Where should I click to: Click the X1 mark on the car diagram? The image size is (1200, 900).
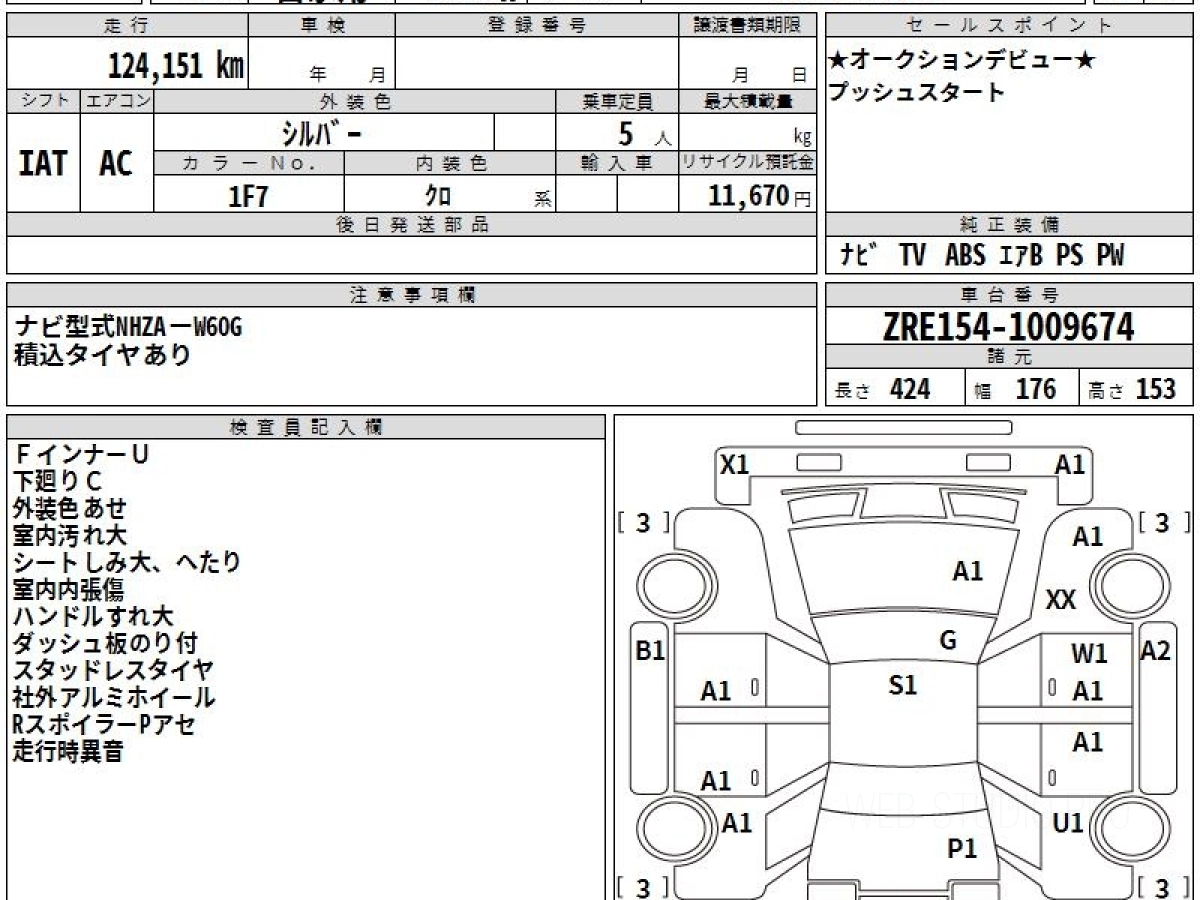click(x=735, y=464)
